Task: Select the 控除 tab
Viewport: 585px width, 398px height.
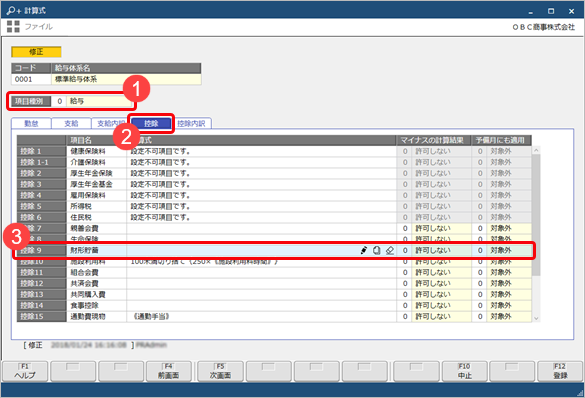Action: point(151,123)
